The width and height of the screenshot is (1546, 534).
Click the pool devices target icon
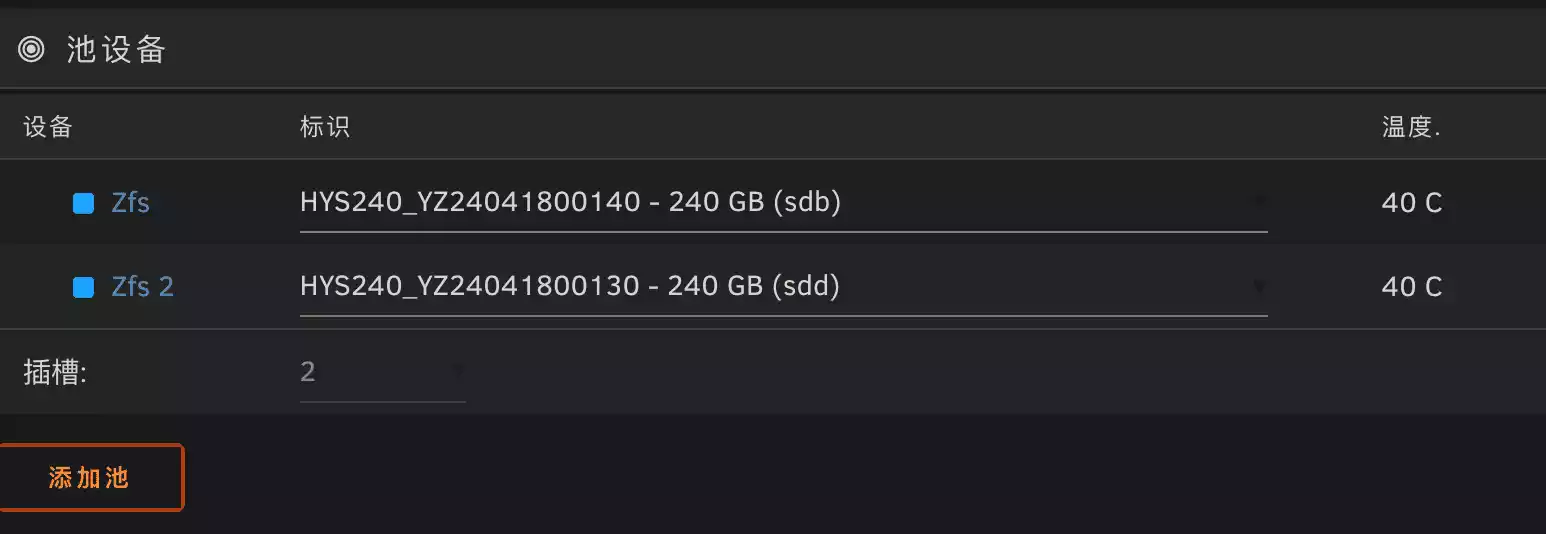pos(32,49)
